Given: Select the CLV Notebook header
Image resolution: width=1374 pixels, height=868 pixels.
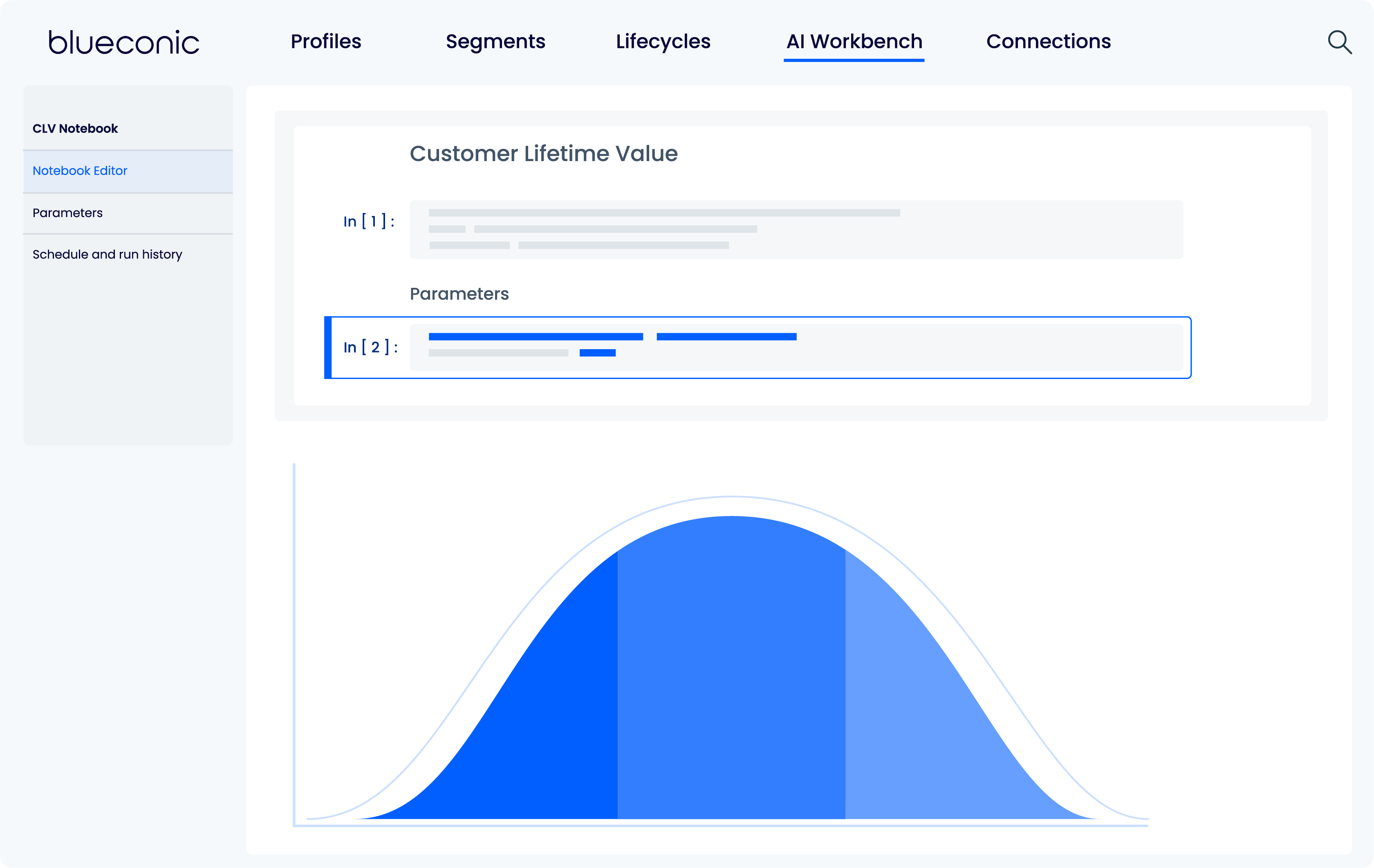Looking at the screenshot, I should [75, 128].
